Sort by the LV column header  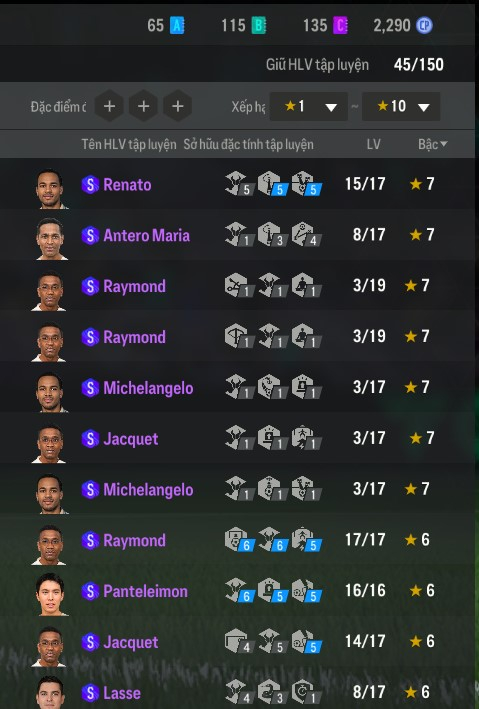pos(373,144)
